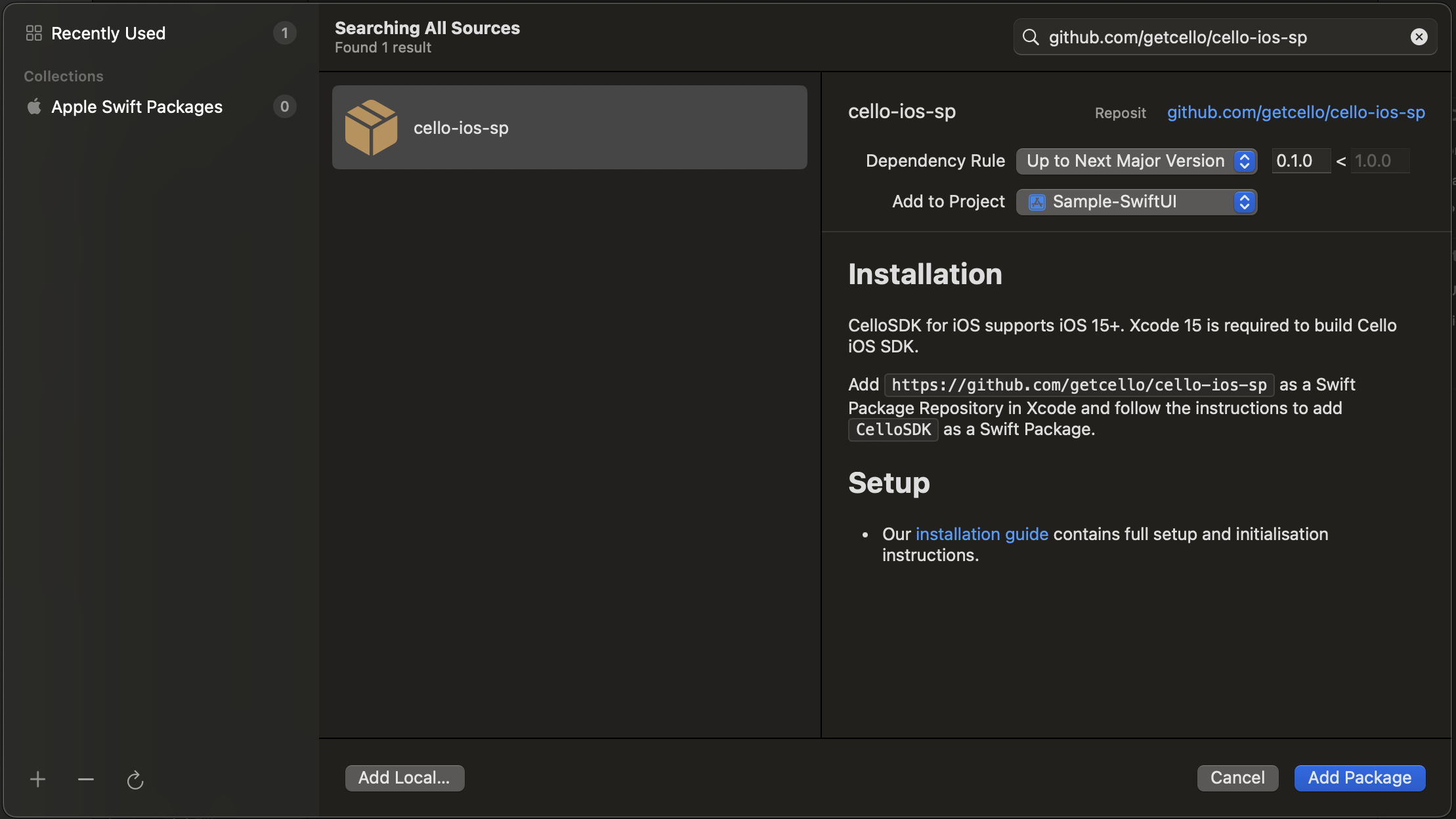1456x819 pixels.
Task: Select the Apple Swift Packages collection
Action: [x=137, y=106]
